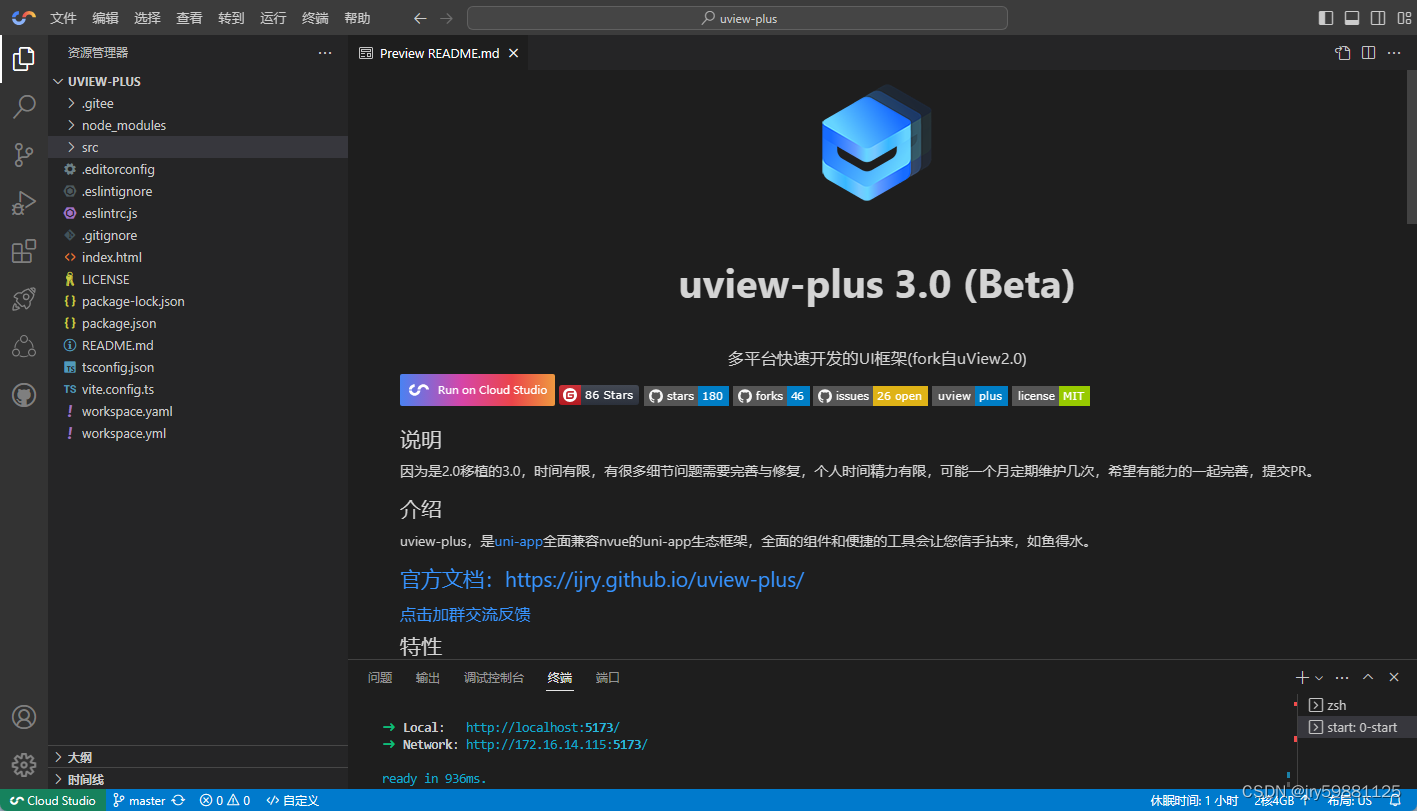Image resolution: width=1417 pixels, height=811 pixels.
Task: Open the 文件 menu
Action: tap(63, 18)
